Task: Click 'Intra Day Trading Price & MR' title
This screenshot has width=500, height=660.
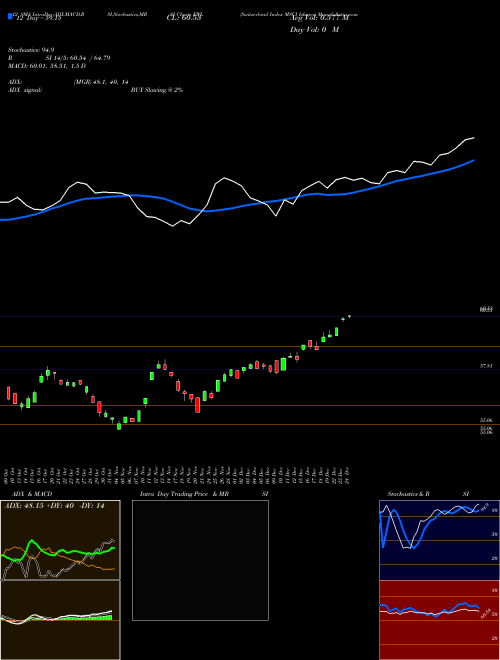Action: [184, 494]
